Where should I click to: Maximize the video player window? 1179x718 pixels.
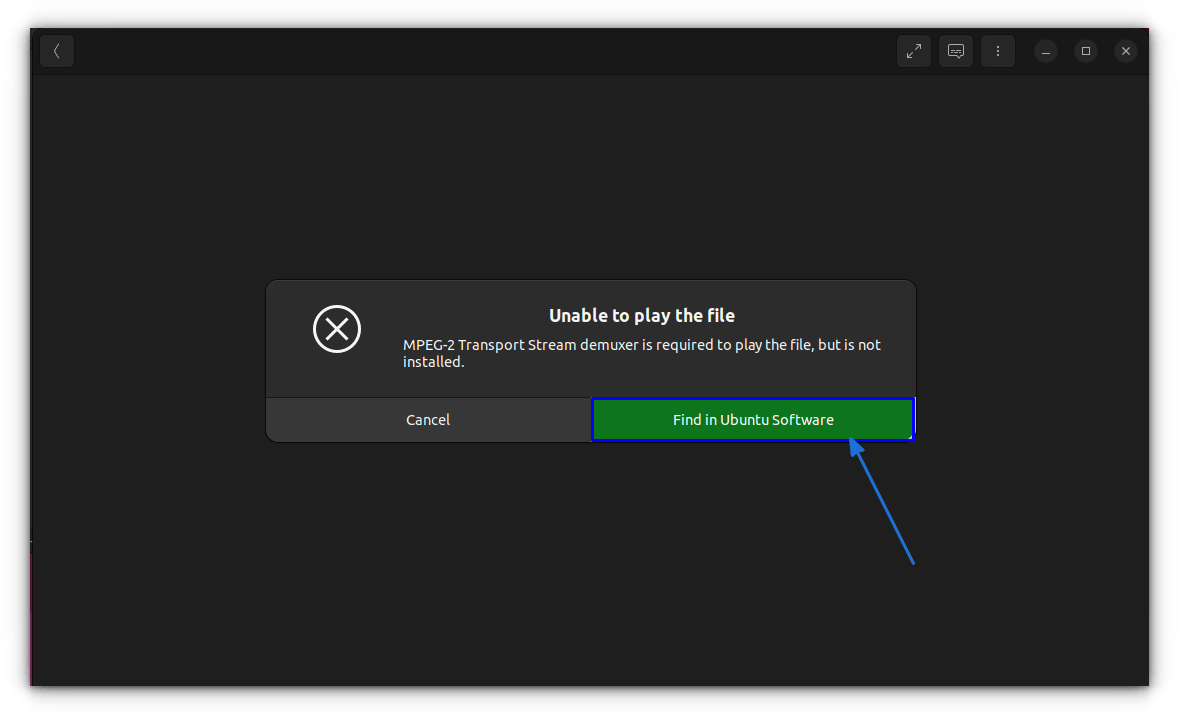click(1086, 51)
